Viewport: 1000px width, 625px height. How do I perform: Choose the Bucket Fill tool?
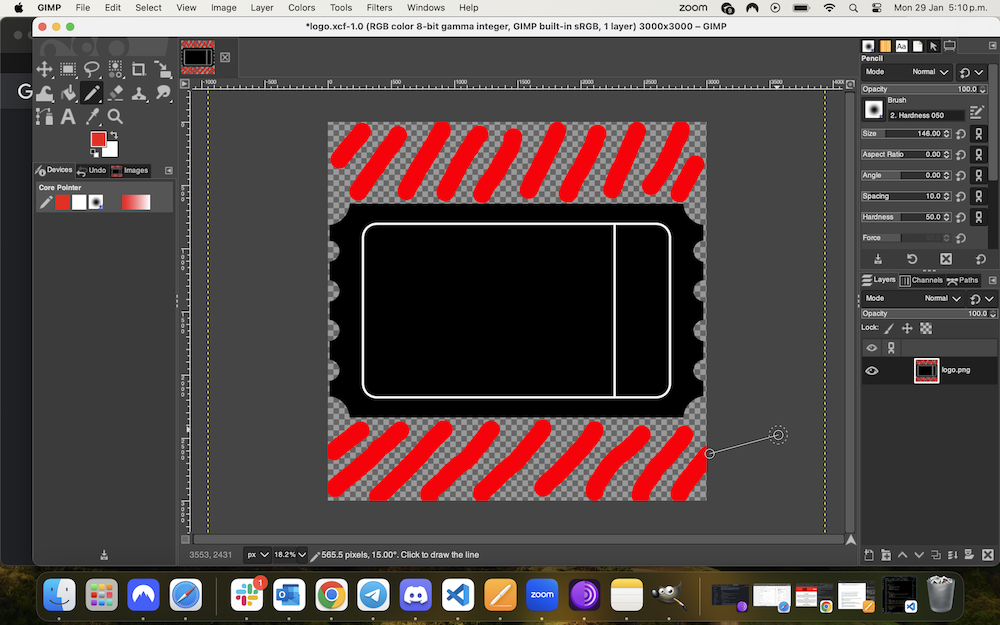point(69,93)
